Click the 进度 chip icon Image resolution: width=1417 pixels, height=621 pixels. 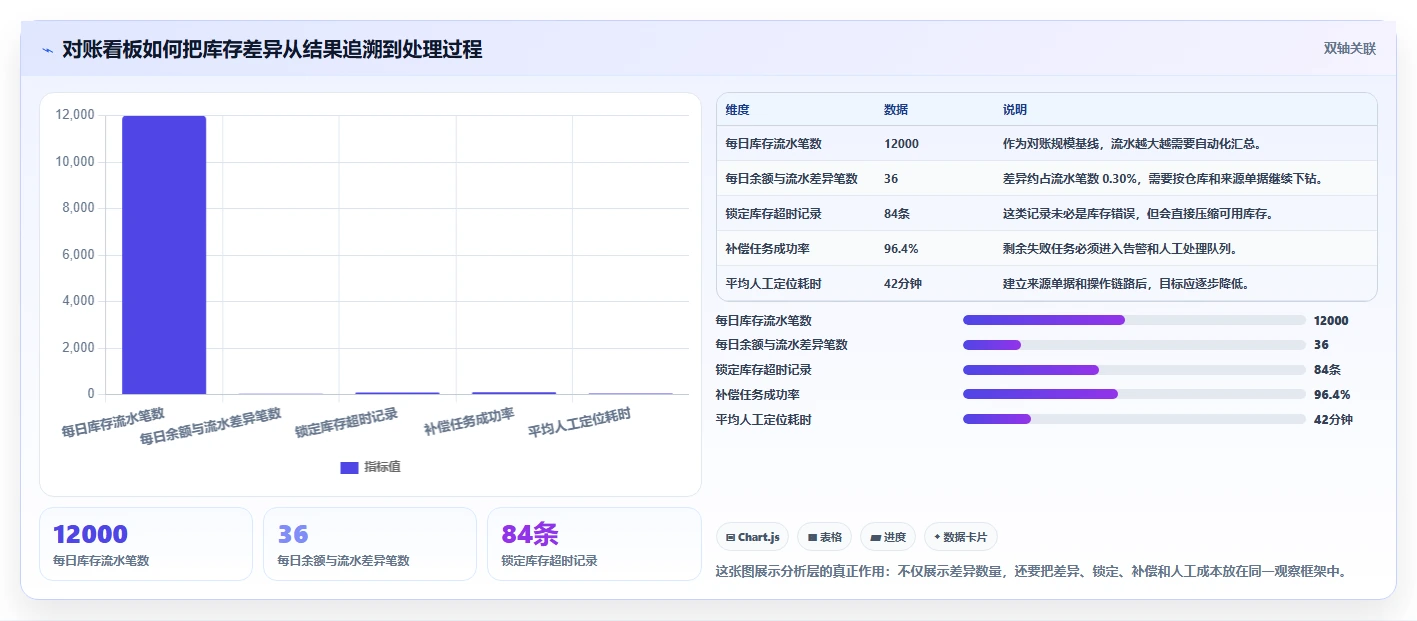[x=876, y=538]
